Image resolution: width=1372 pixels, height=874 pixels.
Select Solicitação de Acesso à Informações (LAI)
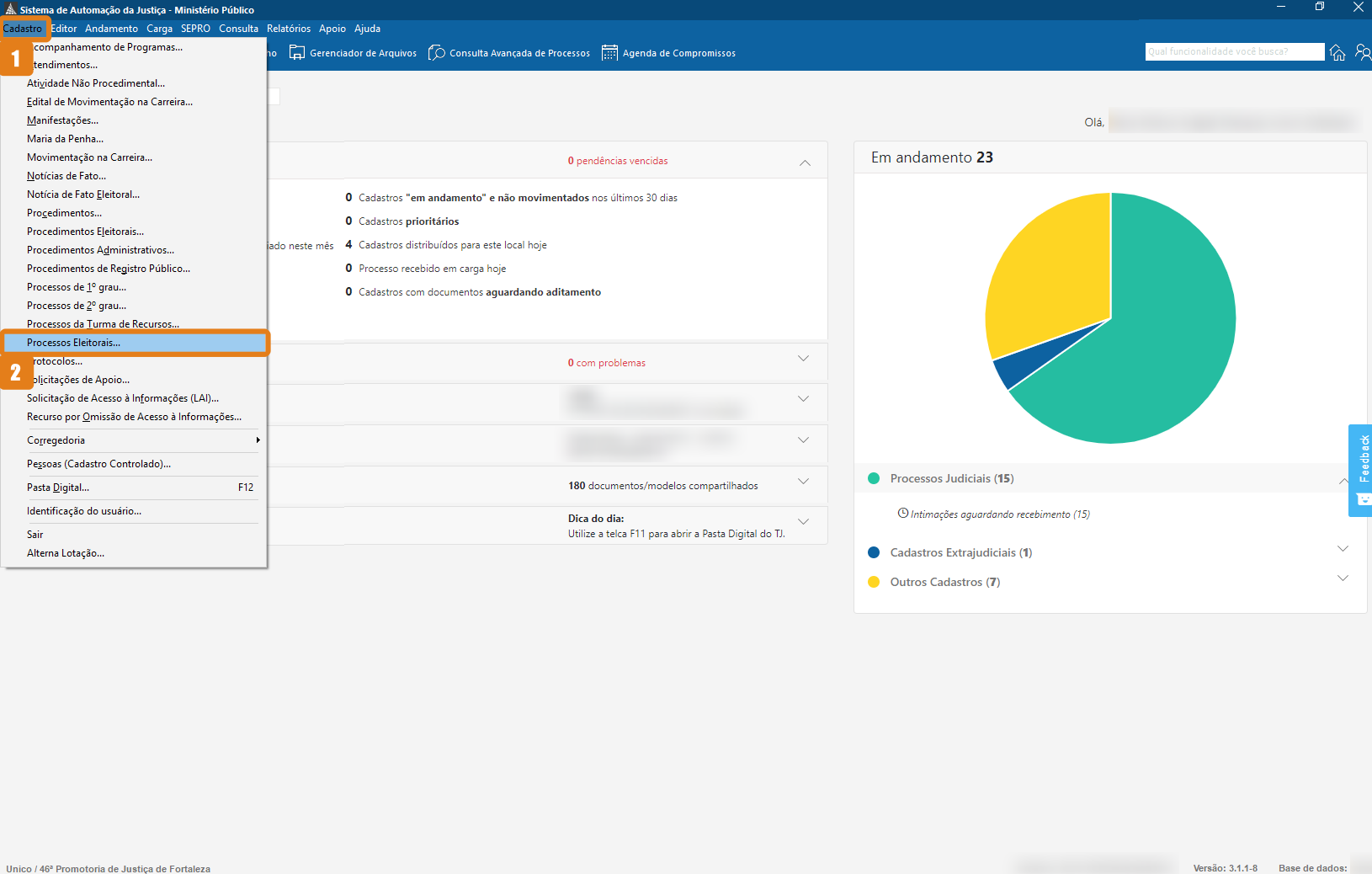pos(135,398)
